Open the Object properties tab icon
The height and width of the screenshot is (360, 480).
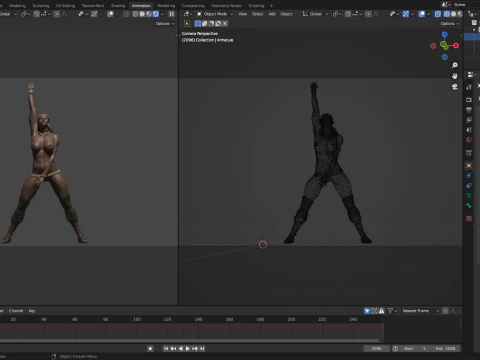pos(469,165)
